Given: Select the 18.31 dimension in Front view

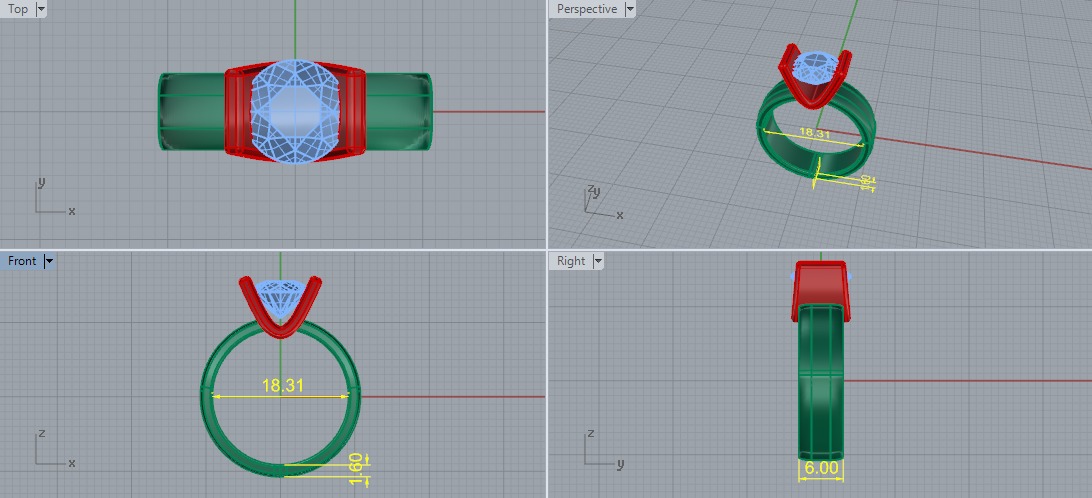Looking at the screenshot, I should (x=282, y=385).
